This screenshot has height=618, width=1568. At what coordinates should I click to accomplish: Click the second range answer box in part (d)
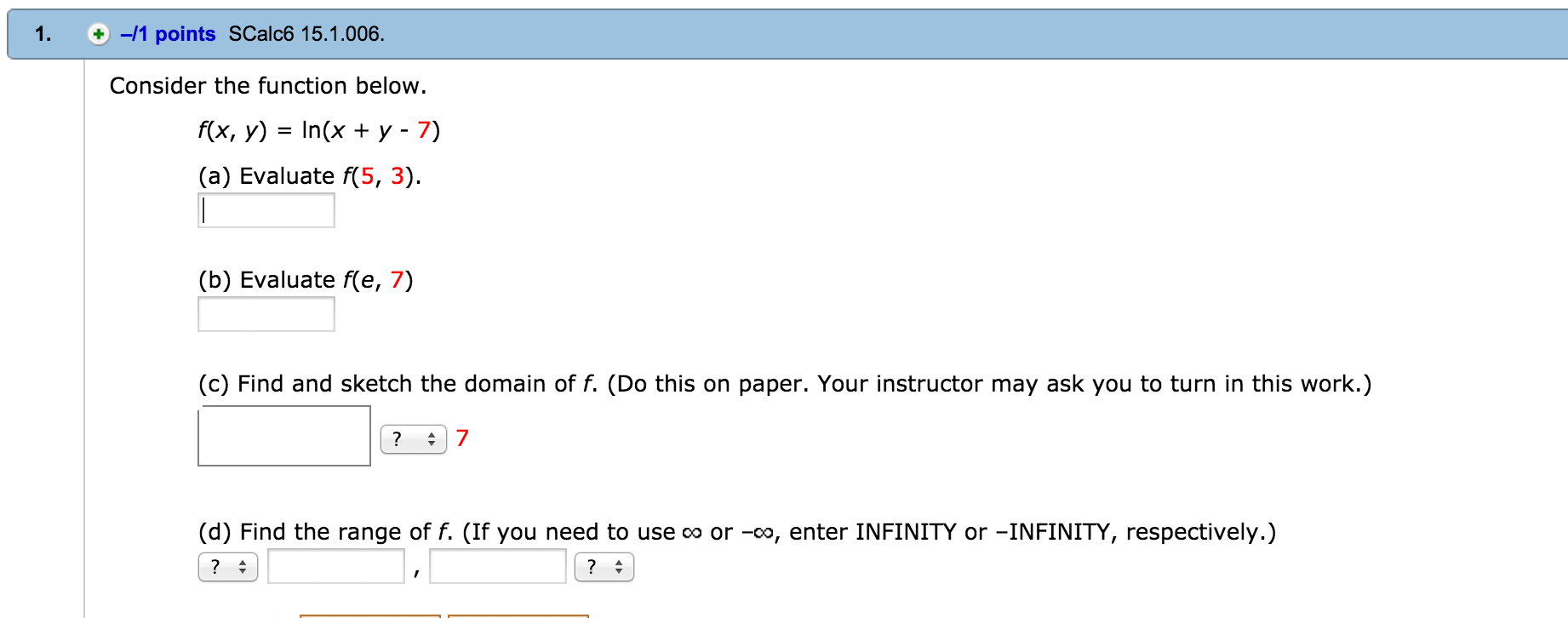tap(497, 564)
